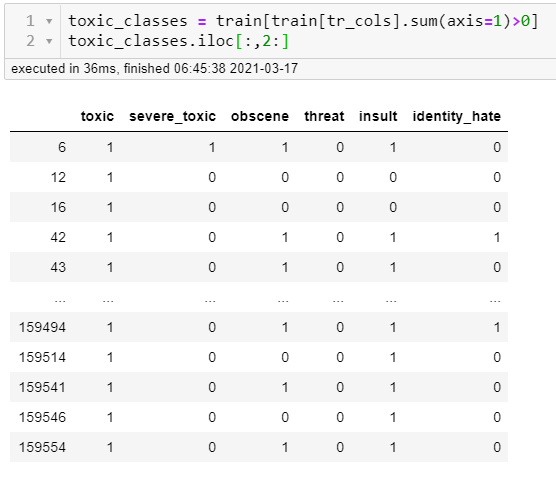The height and width of the screenshot is (480, 556).
Task: Click the obscene column header
Action: pyautogui.click(x=260, y=116)
